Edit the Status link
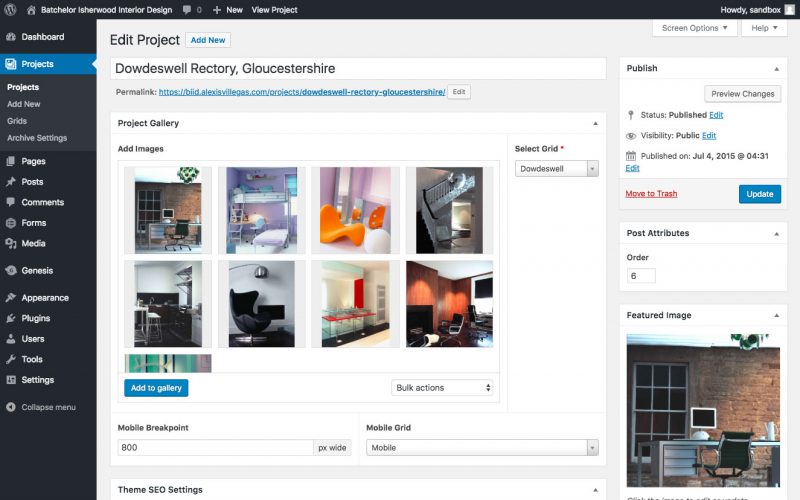 (716, 115)
